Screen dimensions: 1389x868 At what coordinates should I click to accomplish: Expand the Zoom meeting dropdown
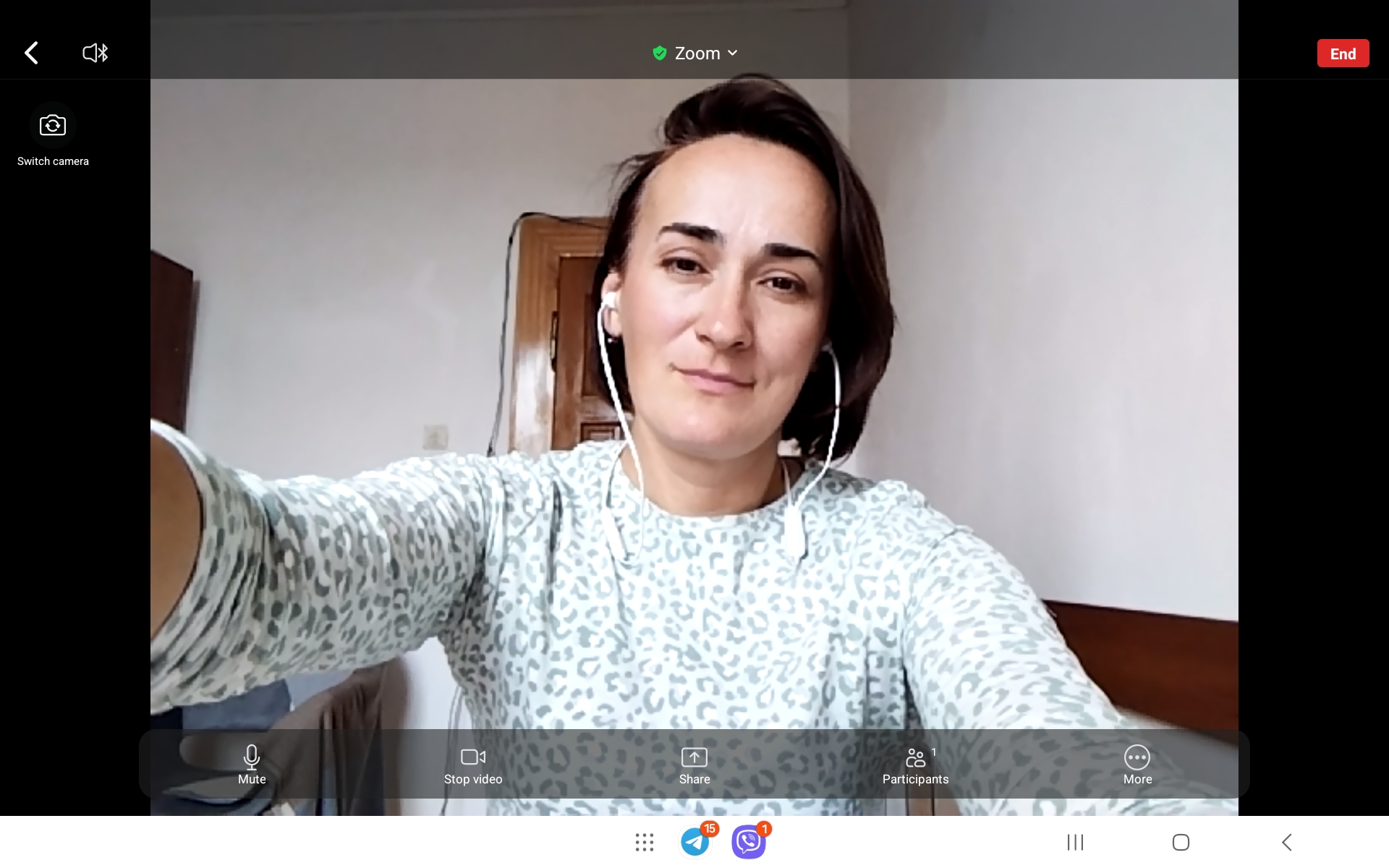click(x=733, y=53)
